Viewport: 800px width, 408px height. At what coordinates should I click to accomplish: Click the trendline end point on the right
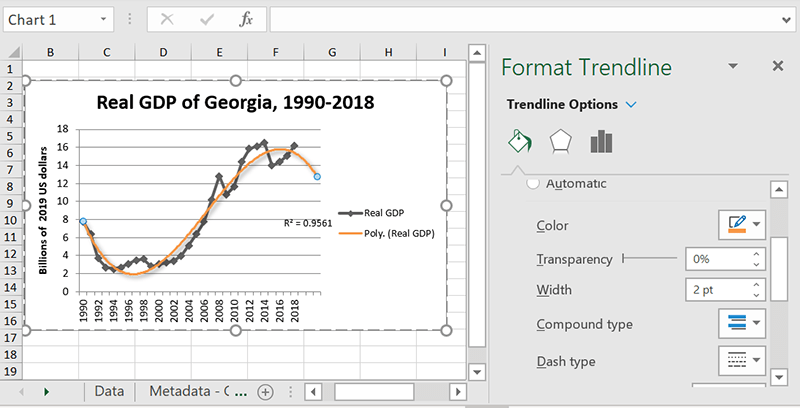point(317,176)
